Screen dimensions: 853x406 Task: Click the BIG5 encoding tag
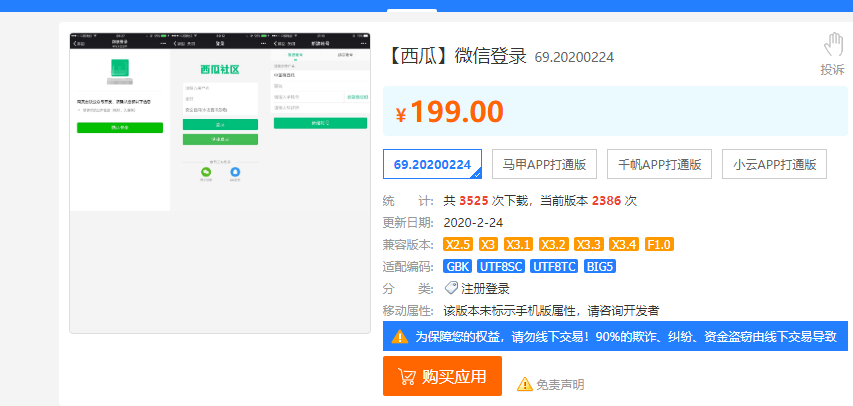coord(600,267)
